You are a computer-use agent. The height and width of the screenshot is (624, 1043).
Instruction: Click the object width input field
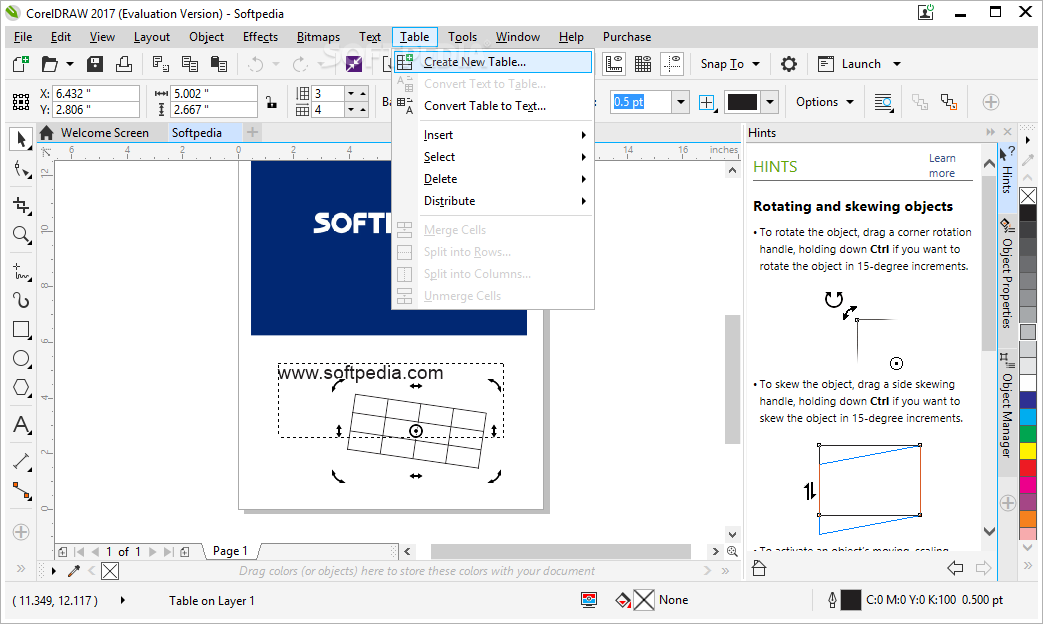click(x=214, y=94)
